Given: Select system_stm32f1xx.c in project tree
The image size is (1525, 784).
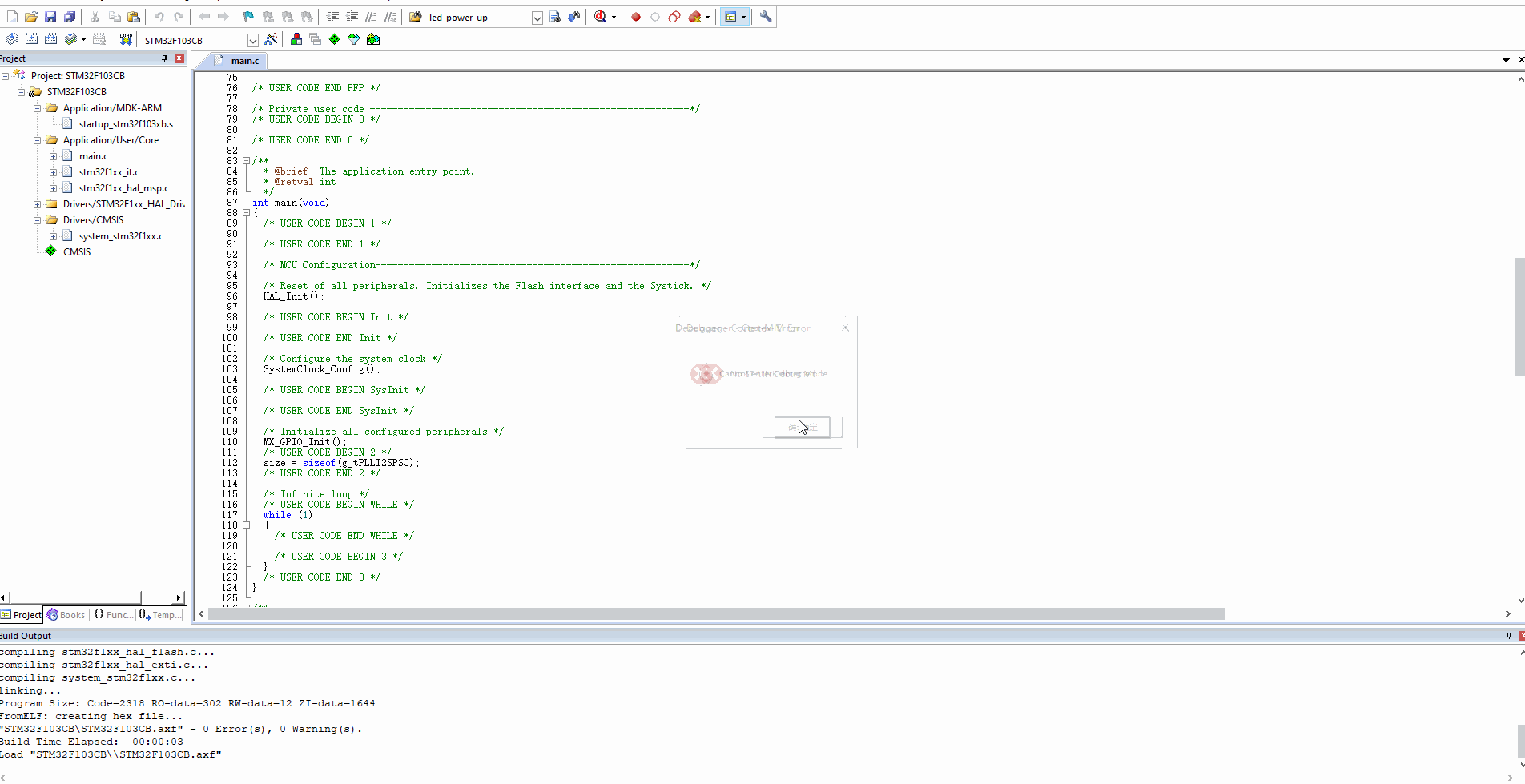Looking at the screenshot, I should pos(121,236).
